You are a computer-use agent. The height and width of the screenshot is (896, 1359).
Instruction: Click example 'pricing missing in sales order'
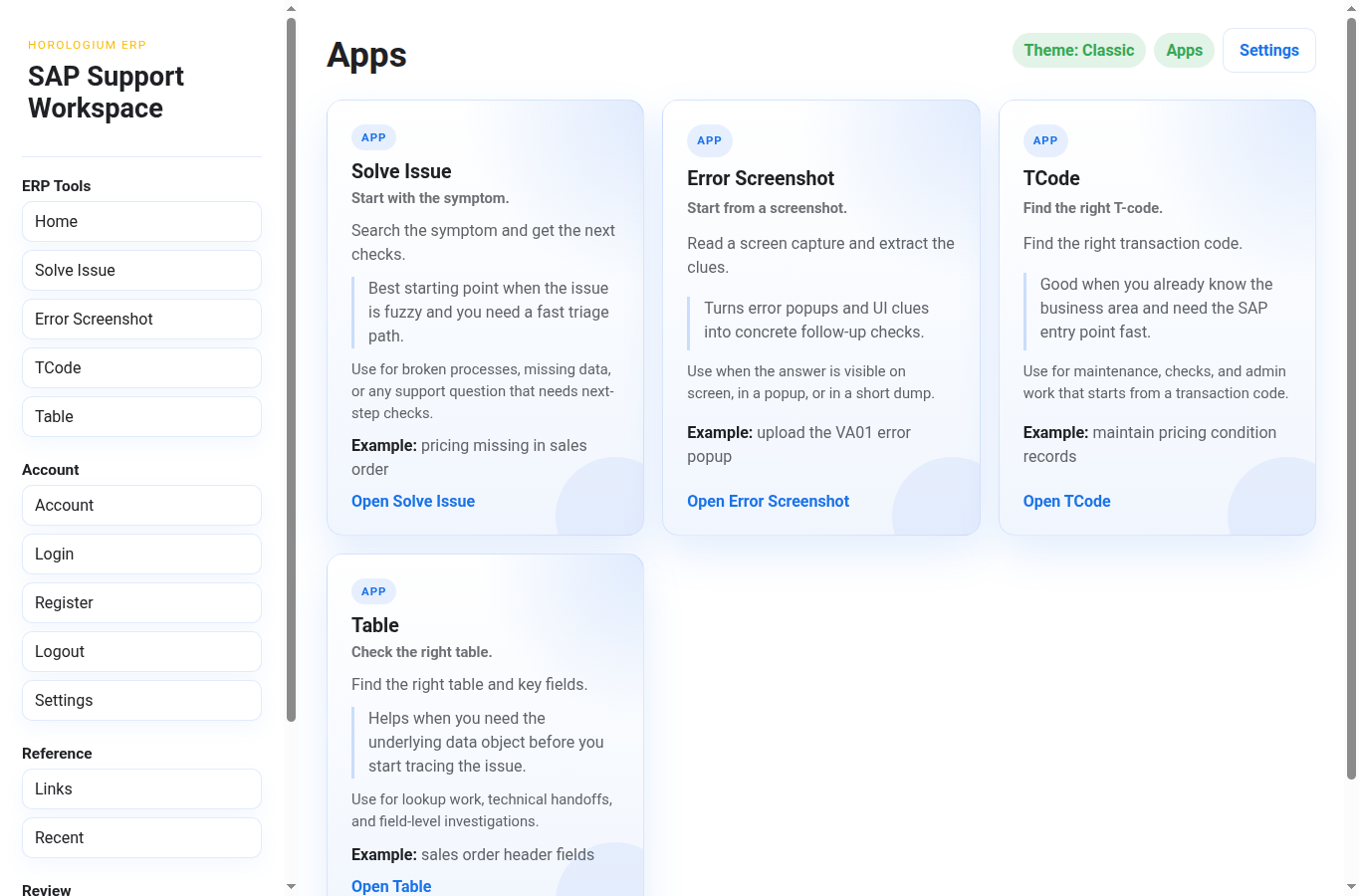(469, 457)
